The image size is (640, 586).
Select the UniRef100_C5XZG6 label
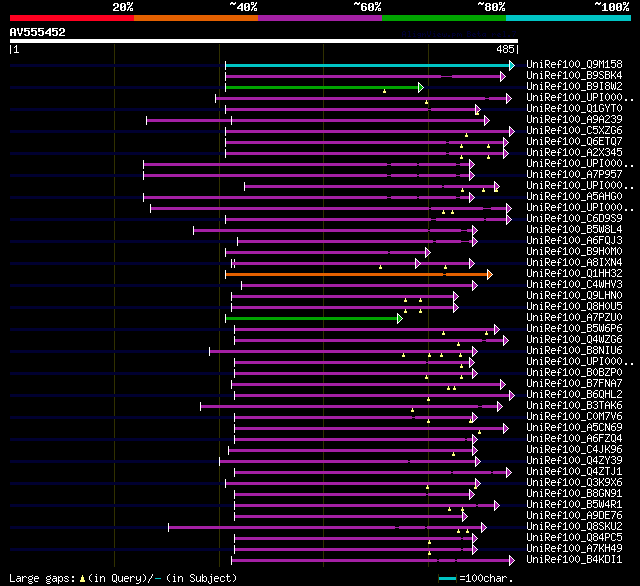coord(574,131)
